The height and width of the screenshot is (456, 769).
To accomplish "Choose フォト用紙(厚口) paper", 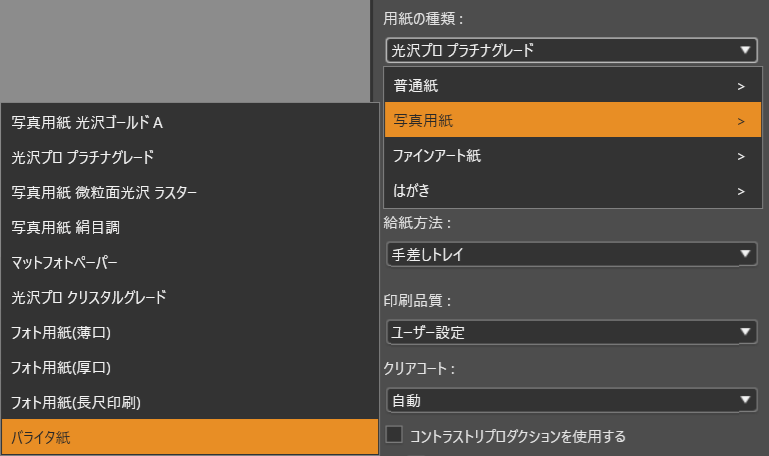I will tap(190, 367).
